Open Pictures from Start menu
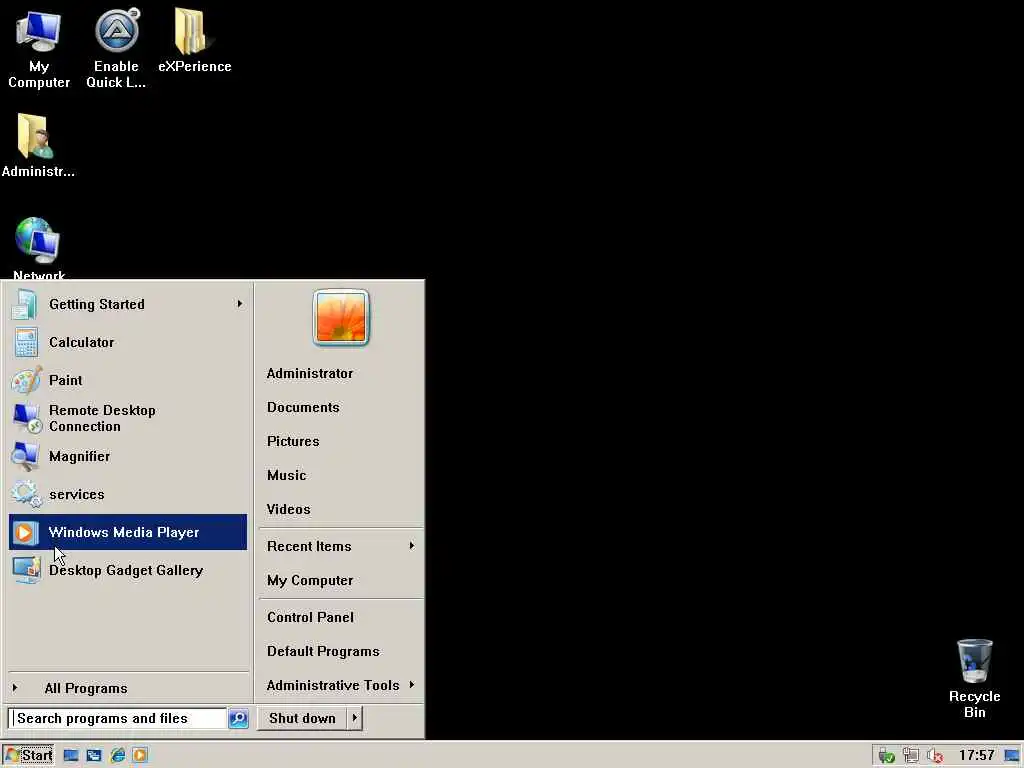The width and height of the screenshot is (1024, 768). click(x=340, y=441)
